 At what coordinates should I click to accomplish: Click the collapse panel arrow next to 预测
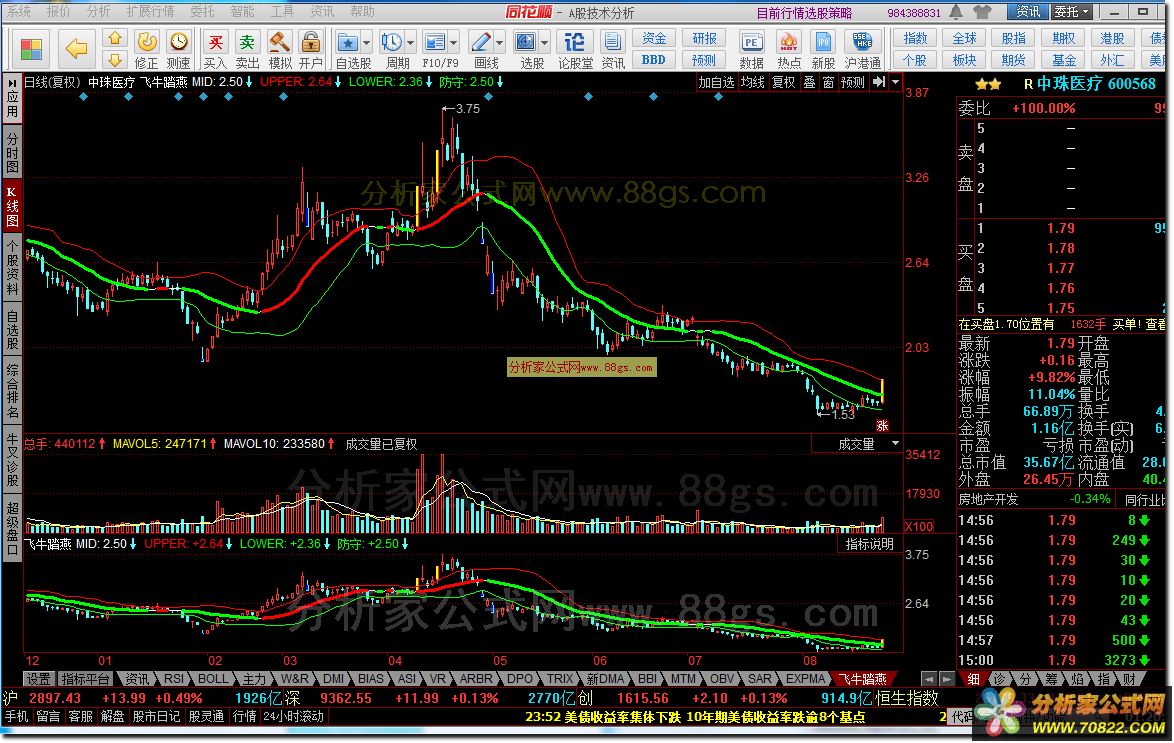[879, 82]
